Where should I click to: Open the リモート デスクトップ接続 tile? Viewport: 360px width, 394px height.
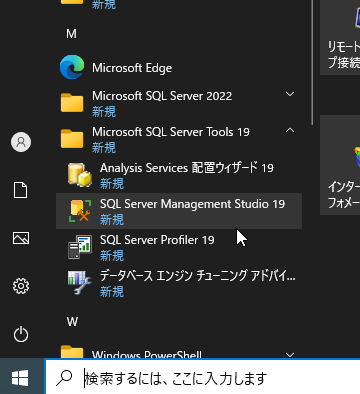click(340, 37)
